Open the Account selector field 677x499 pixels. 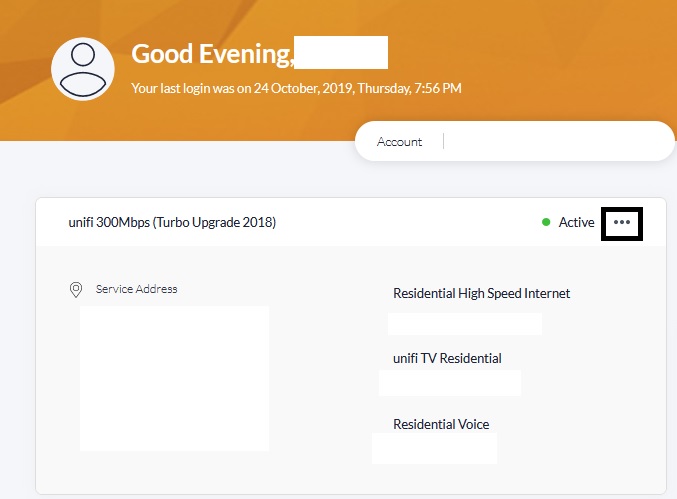pos(515,141)
